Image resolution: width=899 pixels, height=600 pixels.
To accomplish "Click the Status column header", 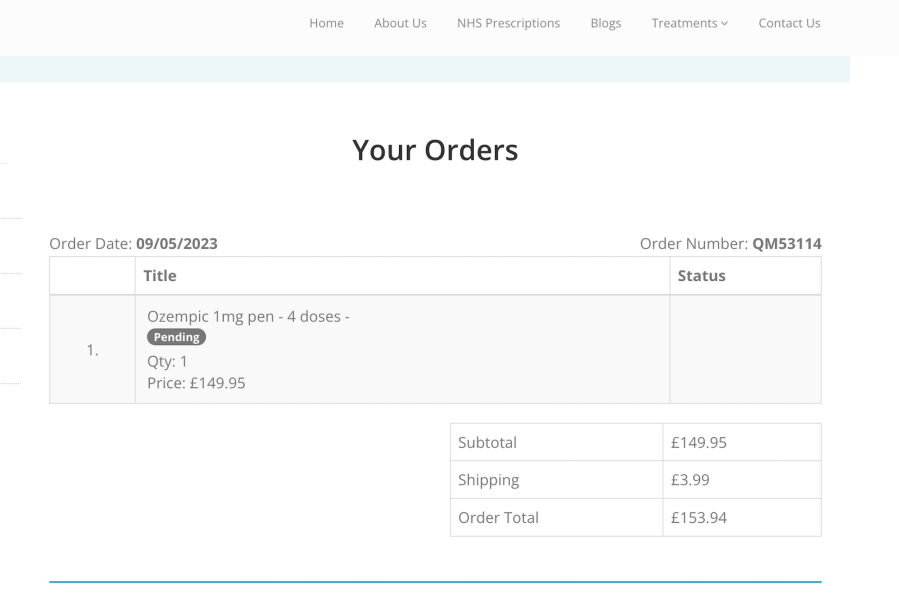I will tap(701, 276).
